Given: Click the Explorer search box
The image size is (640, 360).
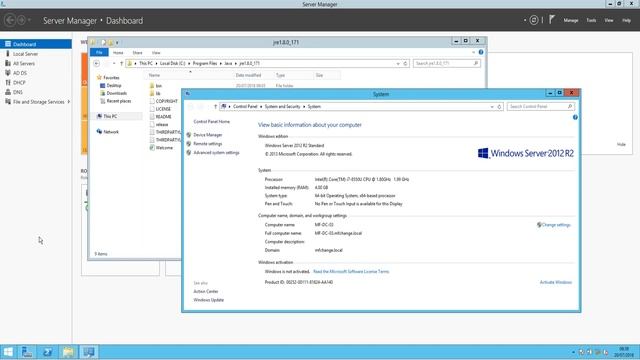Looking at the screenshot, I should point(447,63).
